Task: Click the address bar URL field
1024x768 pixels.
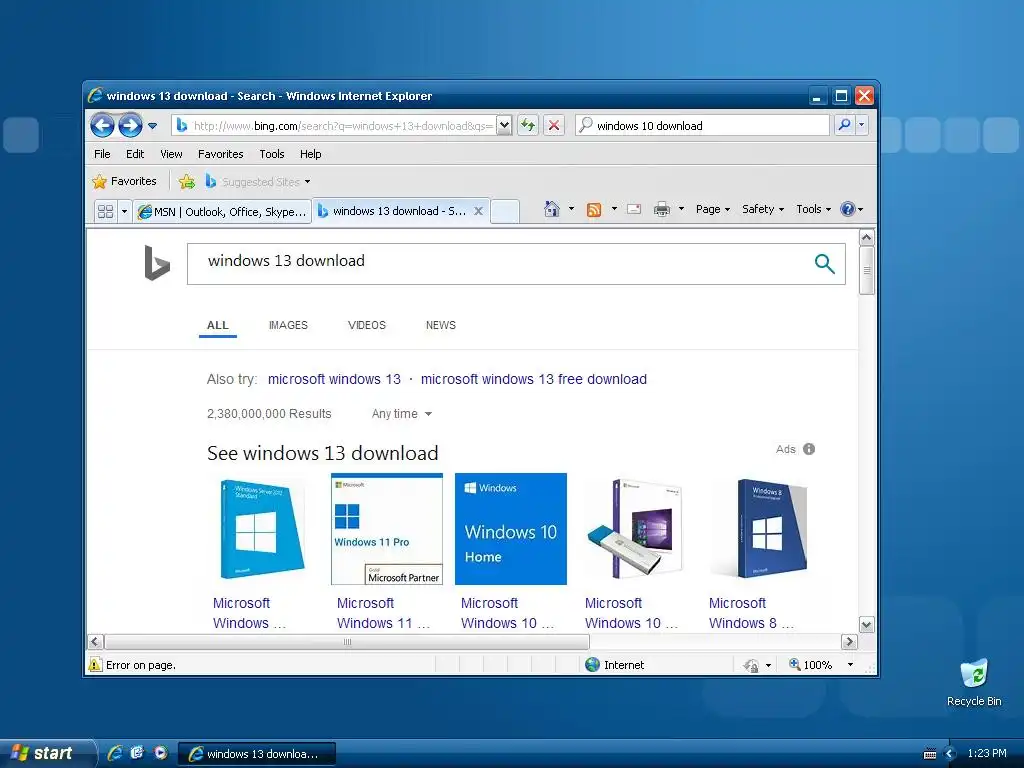Action: [334, 125]
